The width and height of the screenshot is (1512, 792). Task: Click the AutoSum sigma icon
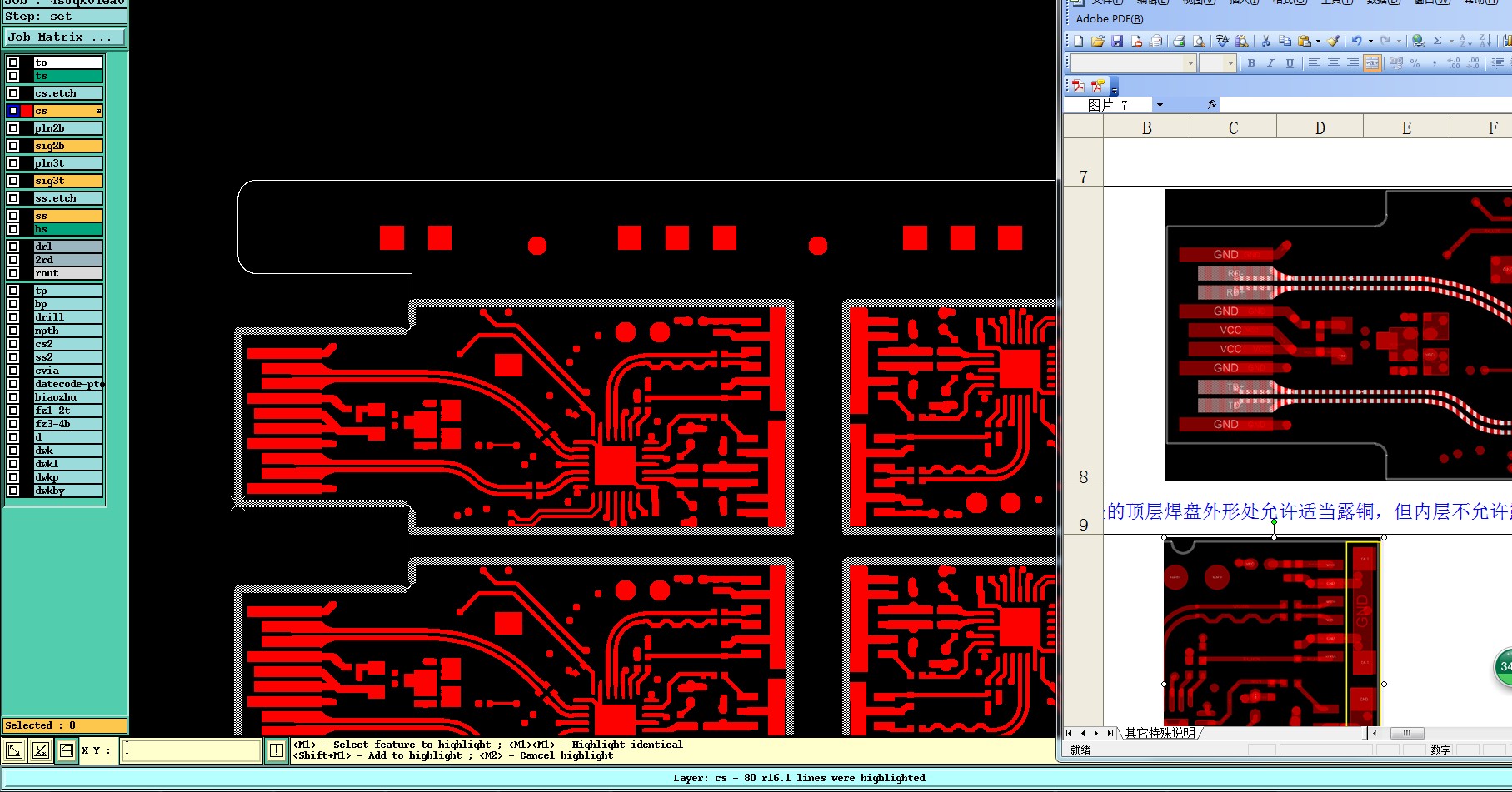click(x=1437, y=41)
